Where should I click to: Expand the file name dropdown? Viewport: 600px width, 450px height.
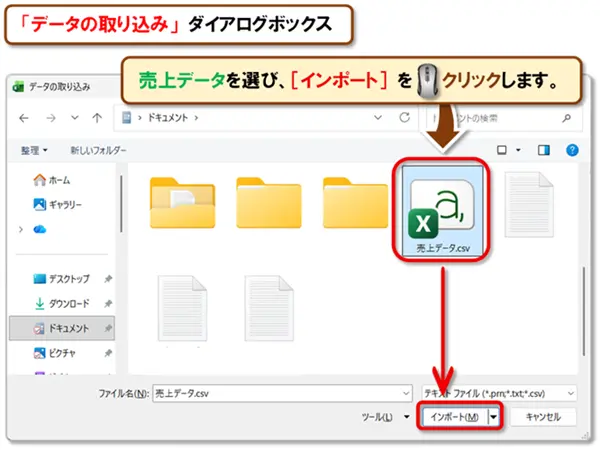[406, 393]
